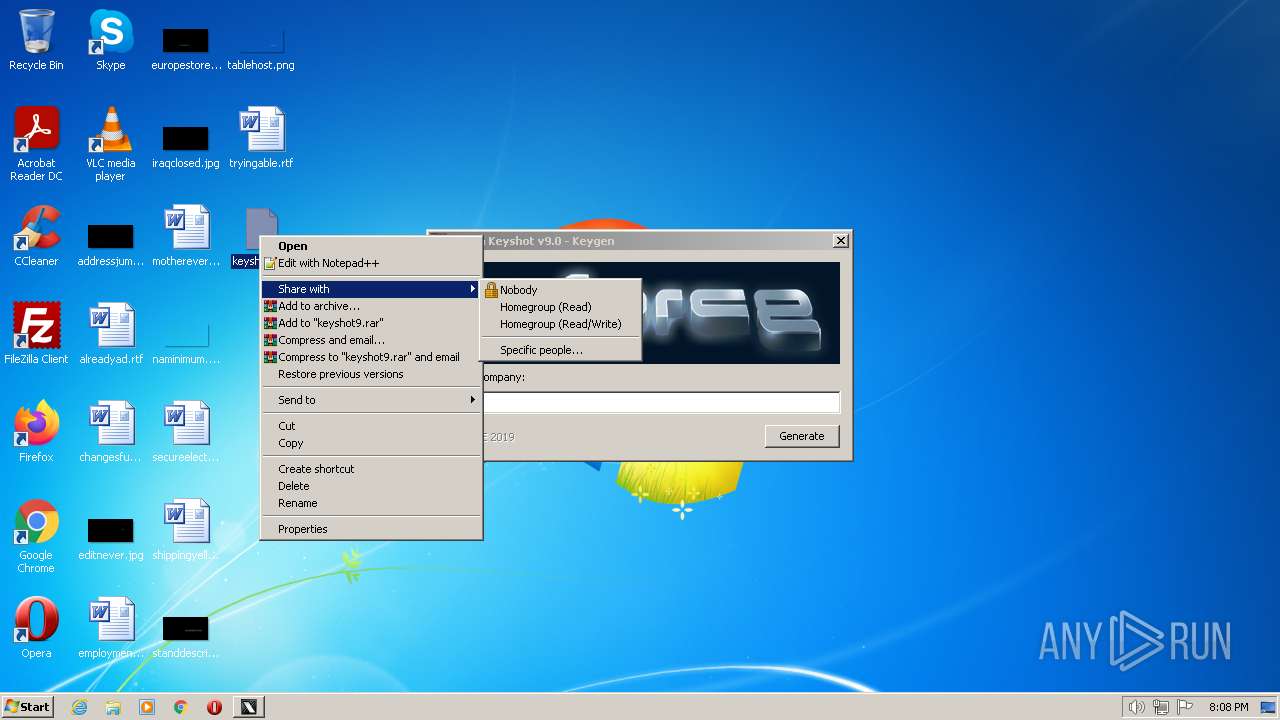Click the Company input field
Screen dimensions: 1280x720
pyautogui.click(x=661, y=402)
